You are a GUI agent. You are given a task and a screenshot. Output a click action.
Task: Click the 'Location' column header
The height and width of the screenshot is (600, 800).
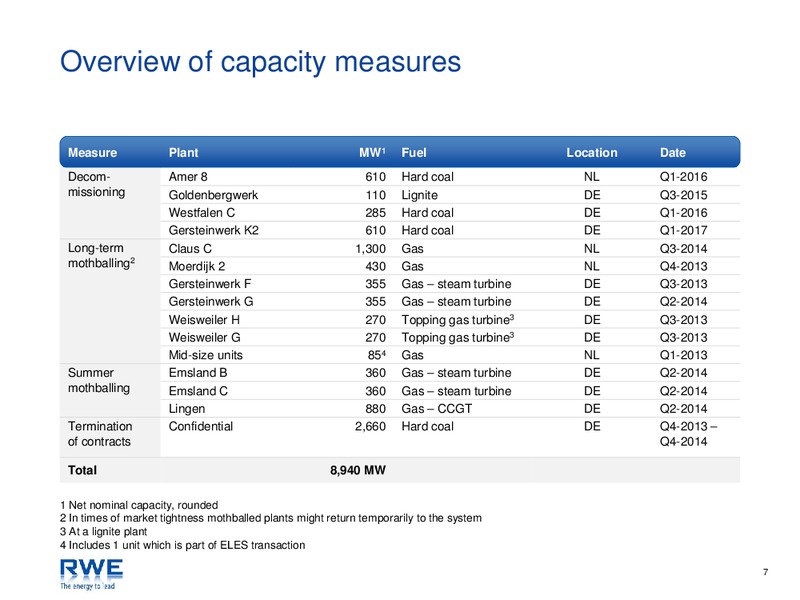click(592, 153)
